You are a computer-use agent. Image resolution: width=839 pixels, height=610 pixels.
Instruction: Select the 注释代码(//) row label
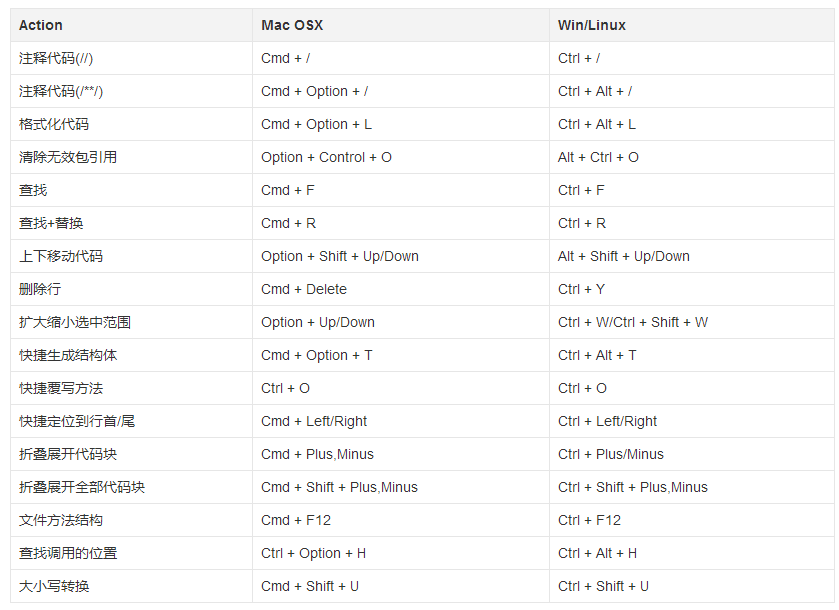131,58
